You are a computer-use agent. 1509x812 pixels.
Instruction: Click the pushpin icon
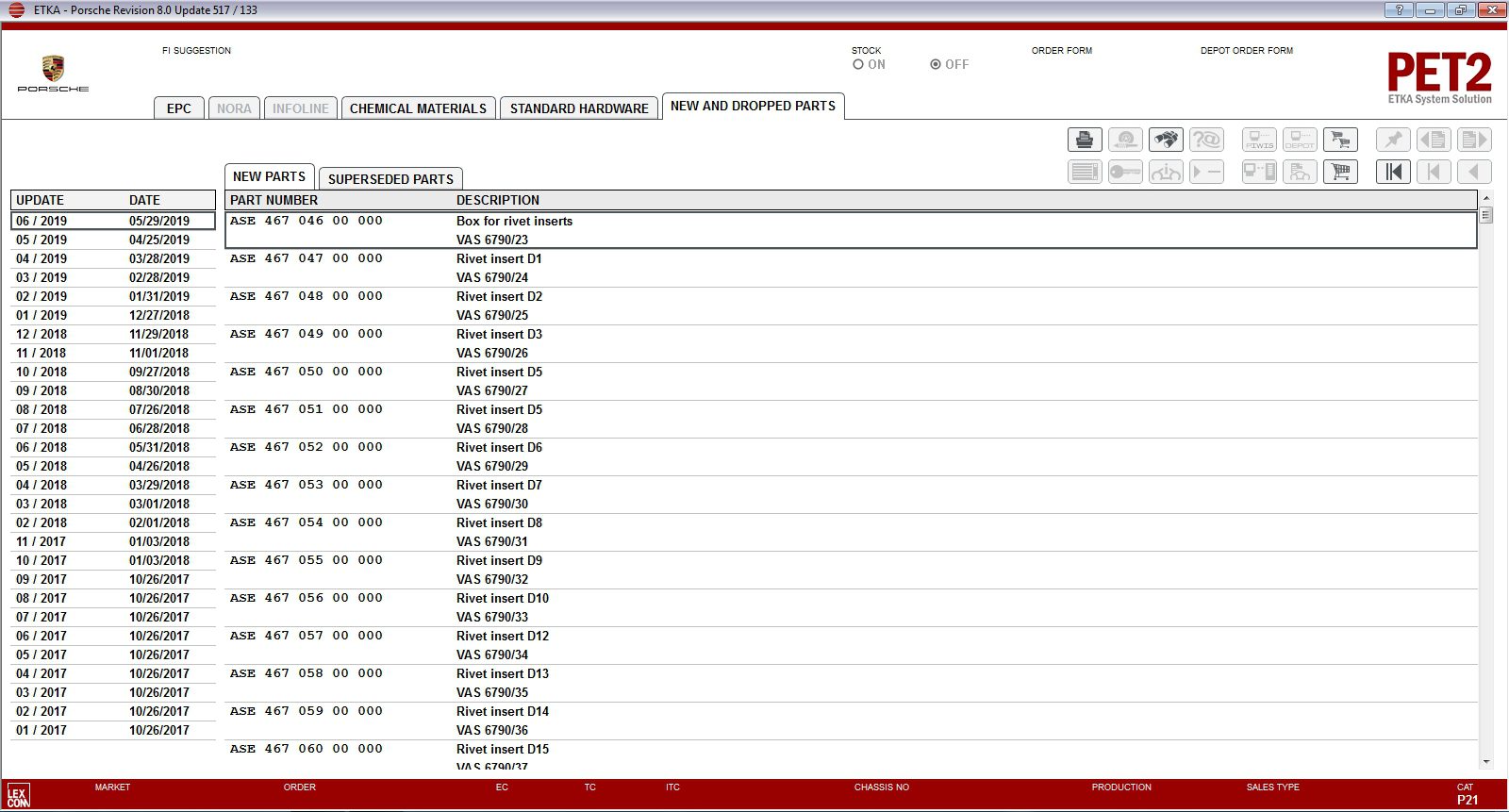[1393, 140]
